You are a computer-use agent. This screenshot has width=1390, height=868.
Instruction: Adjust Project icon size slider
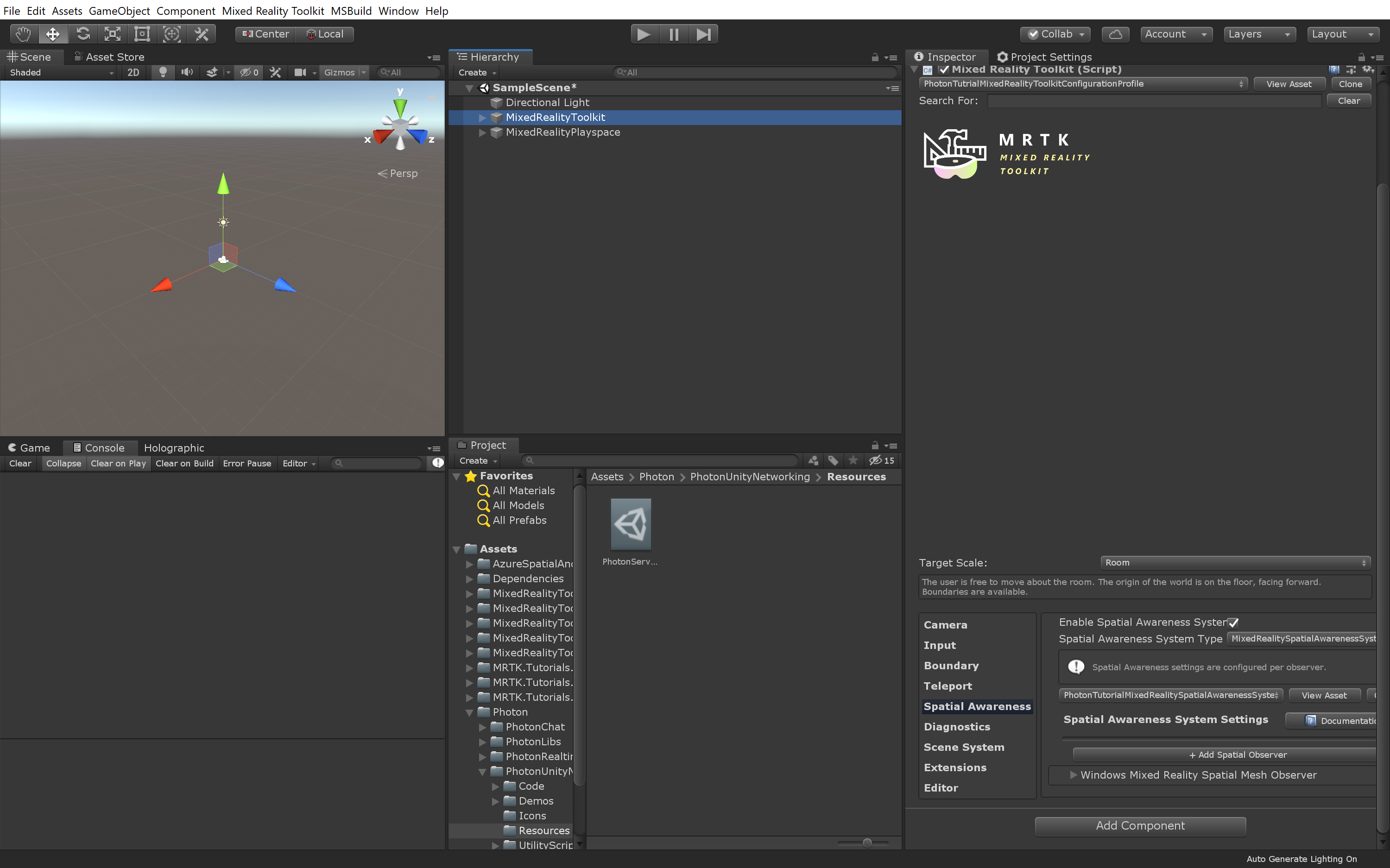click(867, 843)
